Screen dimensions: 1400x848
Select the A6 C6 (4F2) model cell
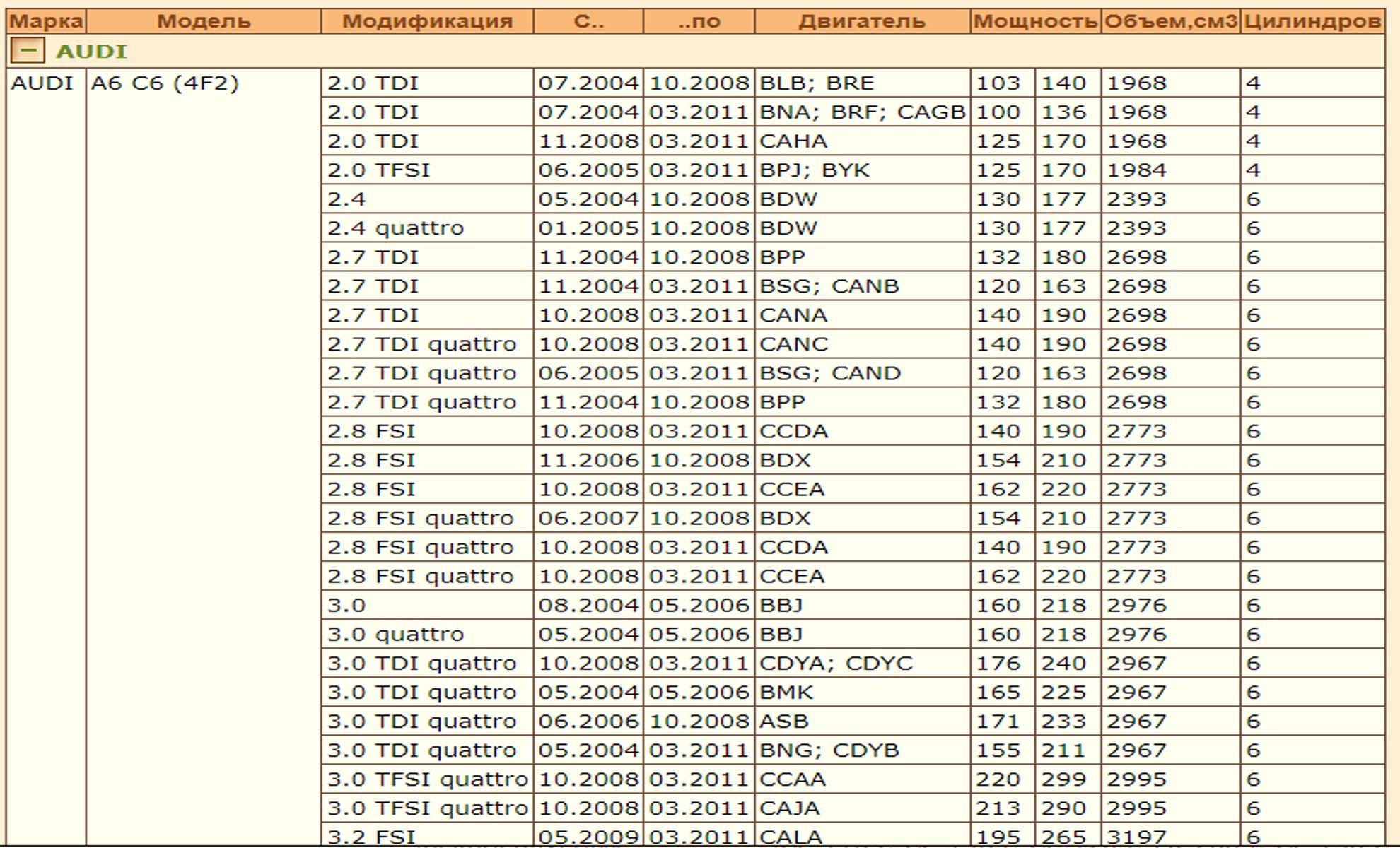coord(165,83)
